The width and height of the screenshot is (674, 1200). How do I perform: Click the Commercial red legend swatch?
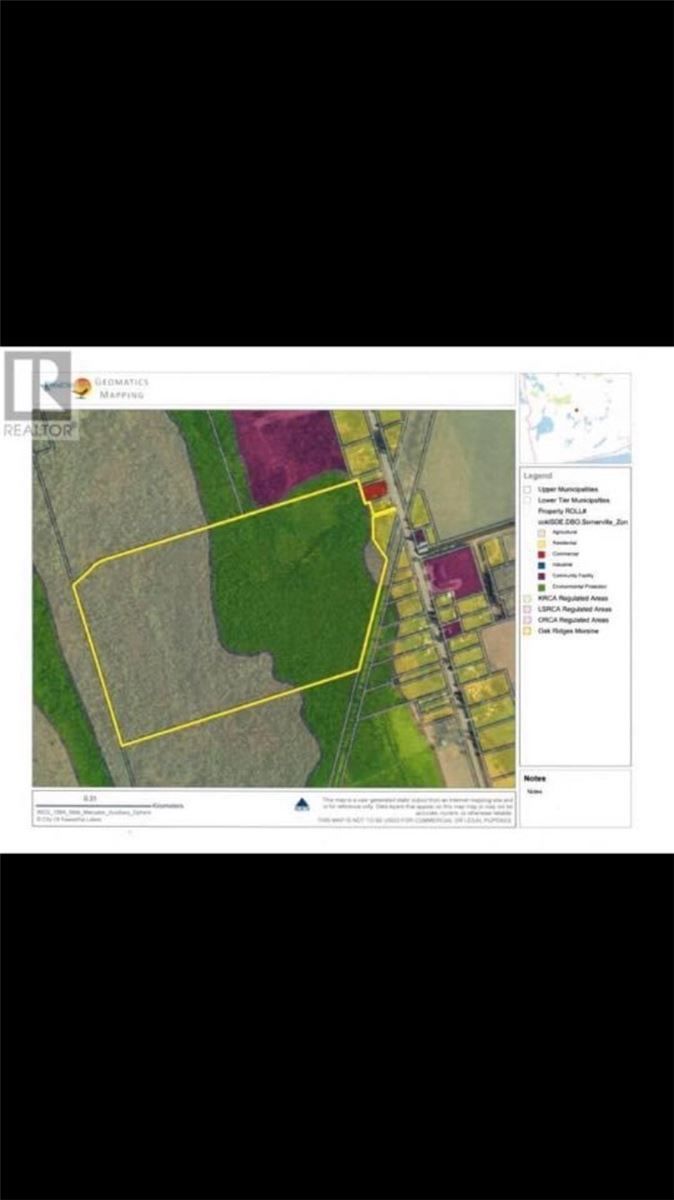pos(542,554)
